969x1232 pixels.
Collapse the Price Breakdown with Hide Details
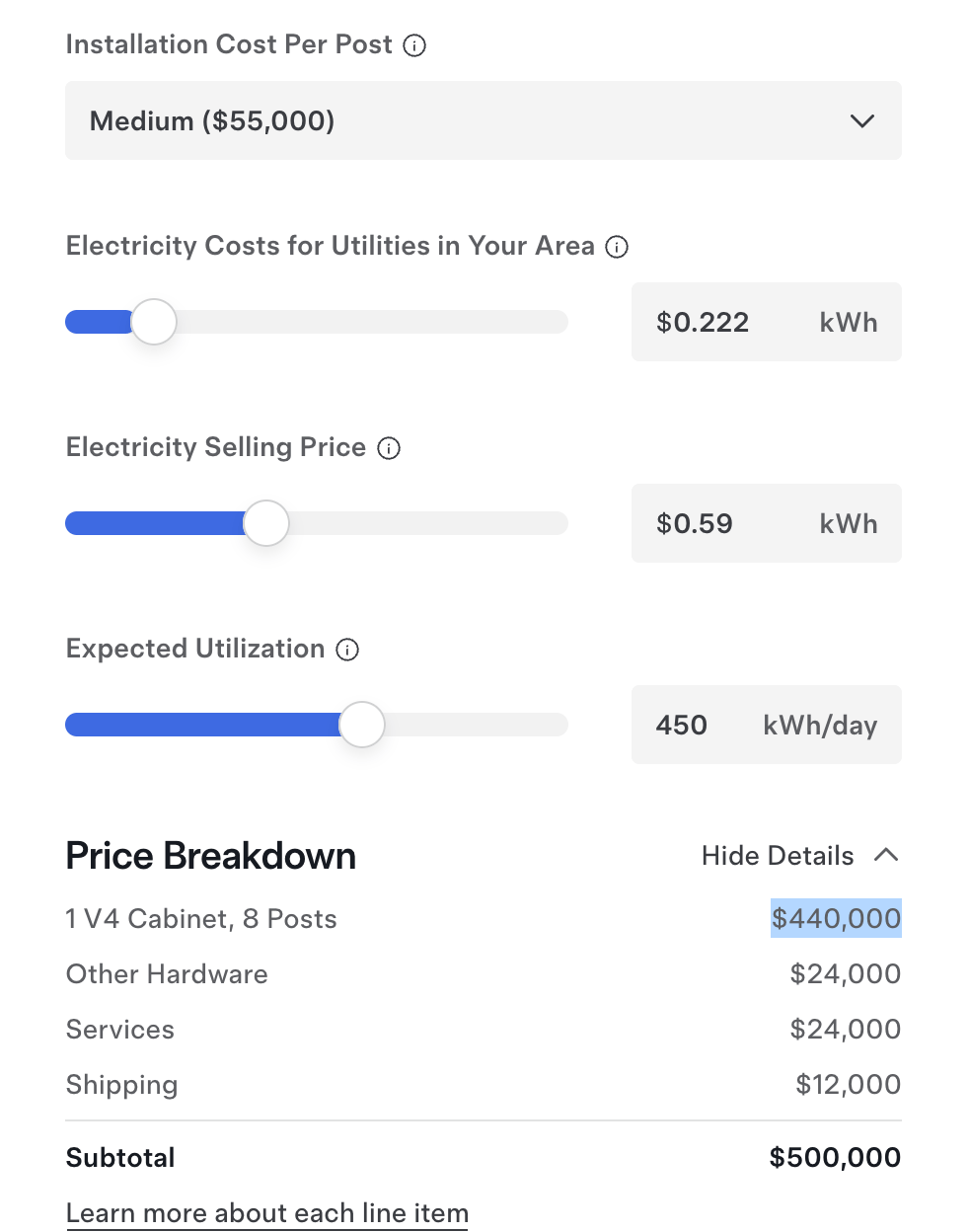778,856
